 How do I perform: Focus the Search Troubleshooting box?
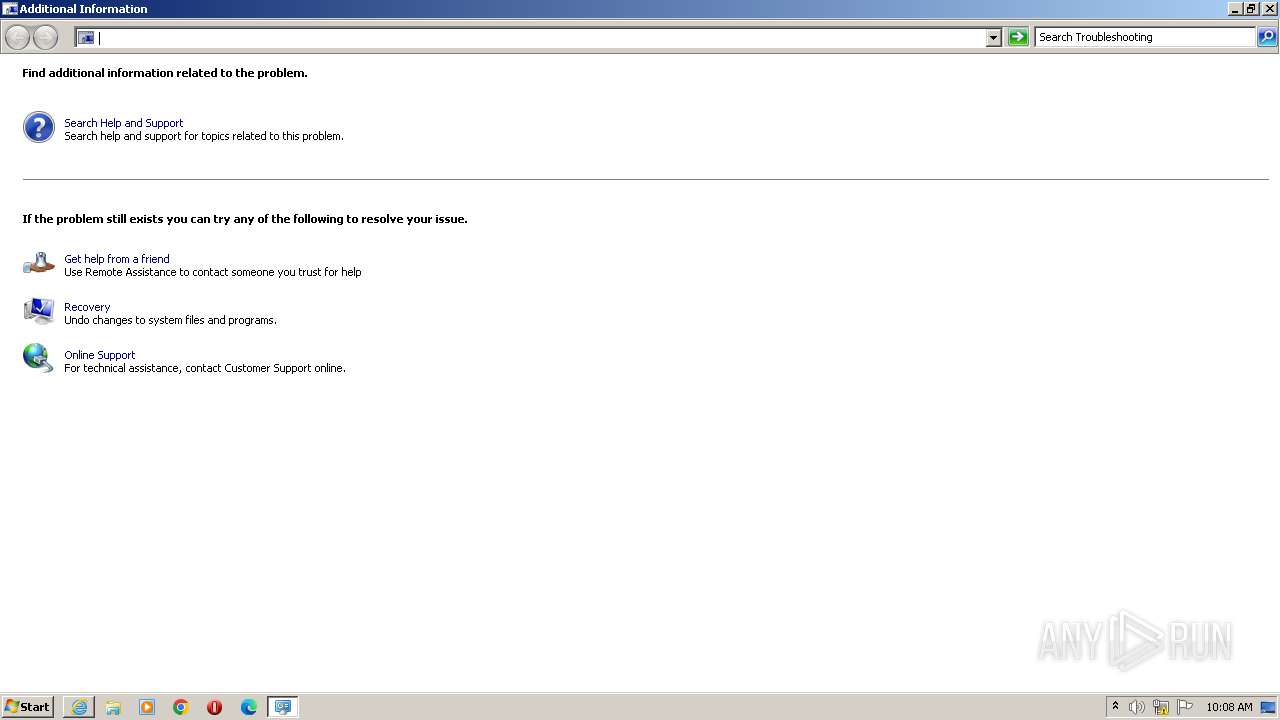pos(1145,37)
